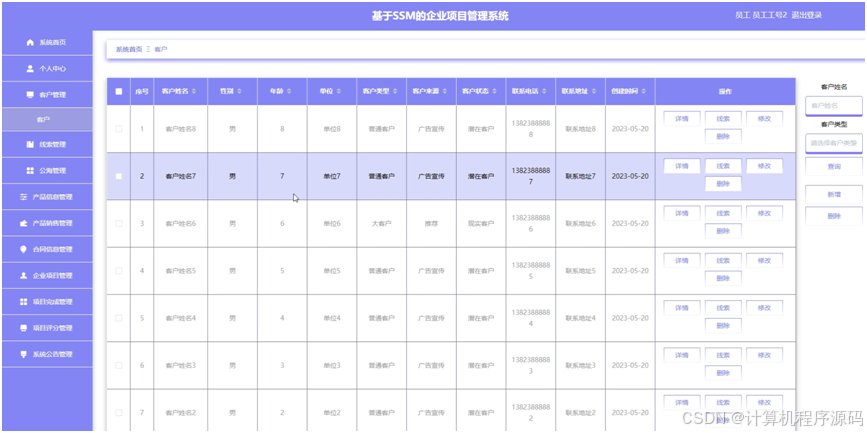
Task: Sort the table by 年龄 column arrows
Action: click(x=289, y=91)
